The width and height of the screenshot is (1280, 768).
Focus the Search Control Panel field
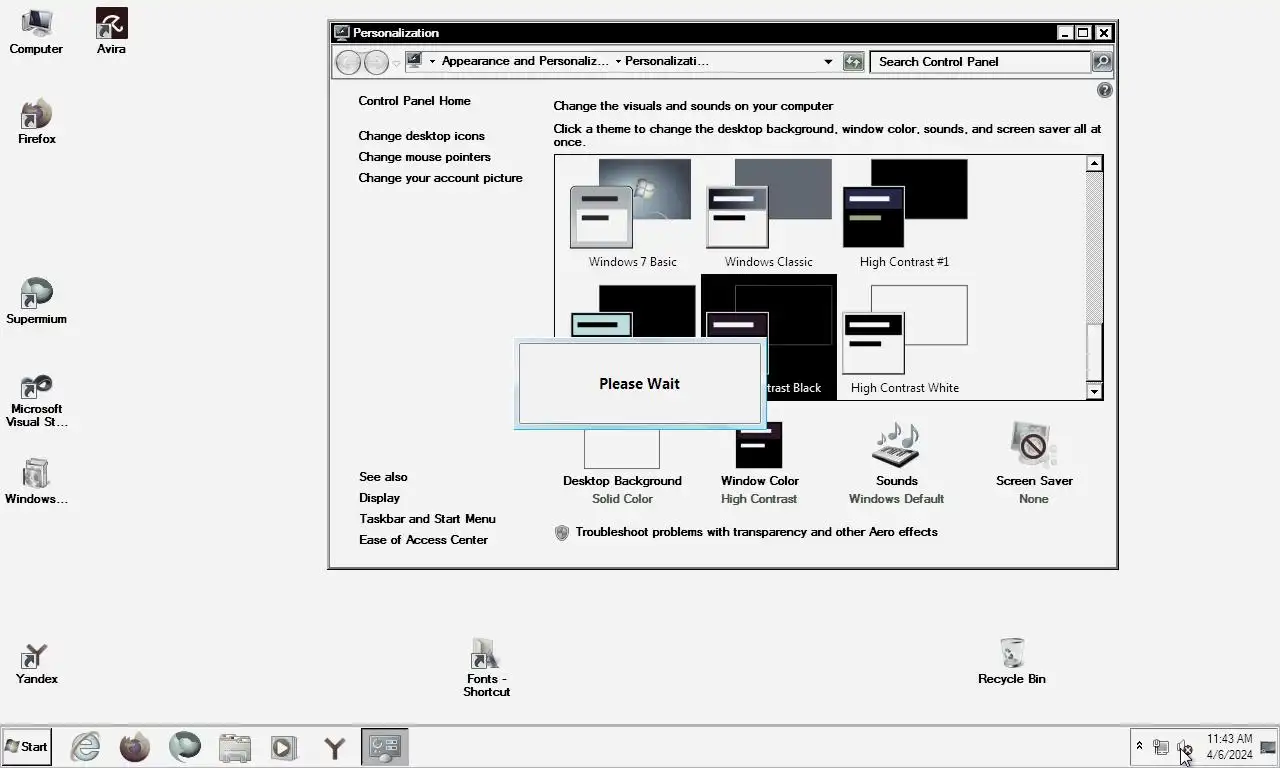tap(980, 62)
